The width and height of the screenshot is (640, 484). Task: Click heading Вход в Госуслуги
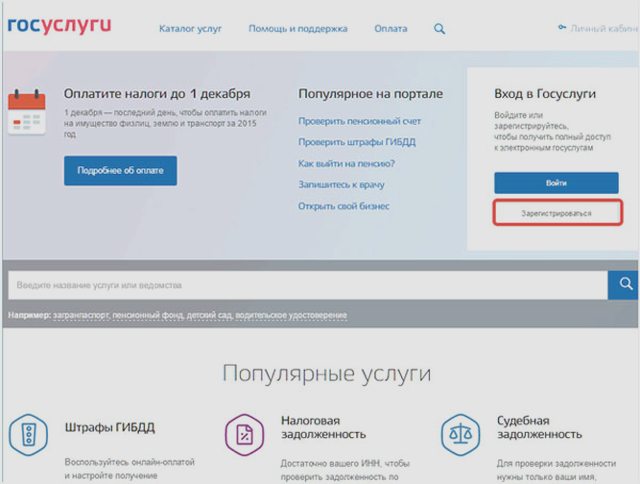click(545, 94)
